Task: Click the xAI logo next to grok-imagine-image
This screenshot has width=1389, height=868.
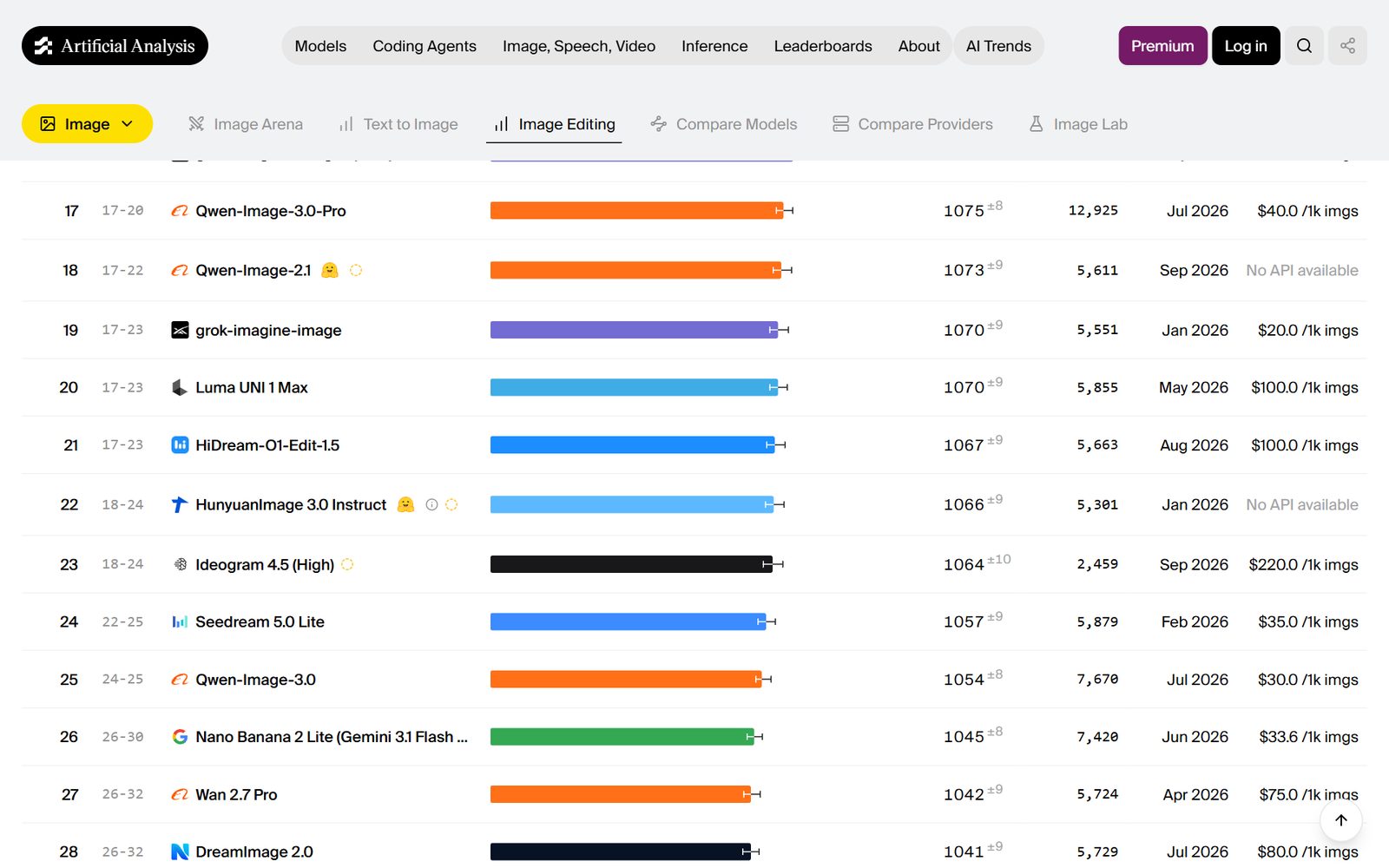Action: pos(180,330)
